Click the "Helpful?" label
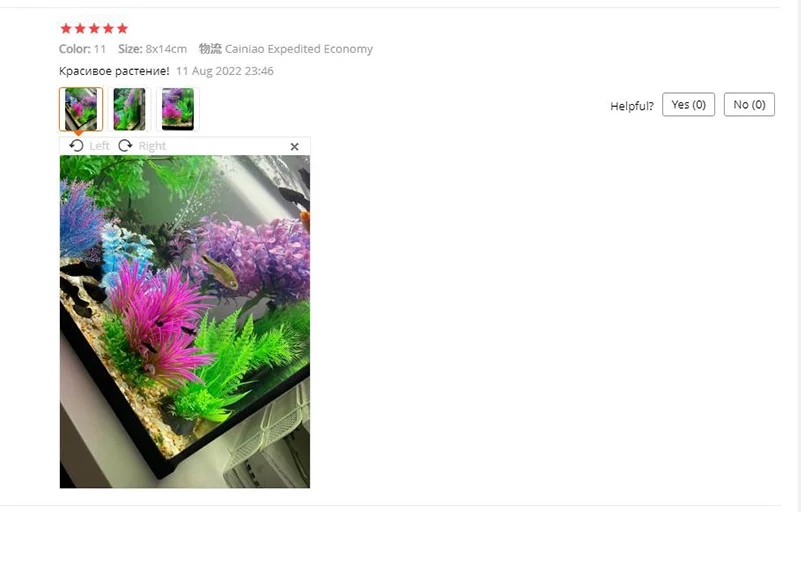 632,106
